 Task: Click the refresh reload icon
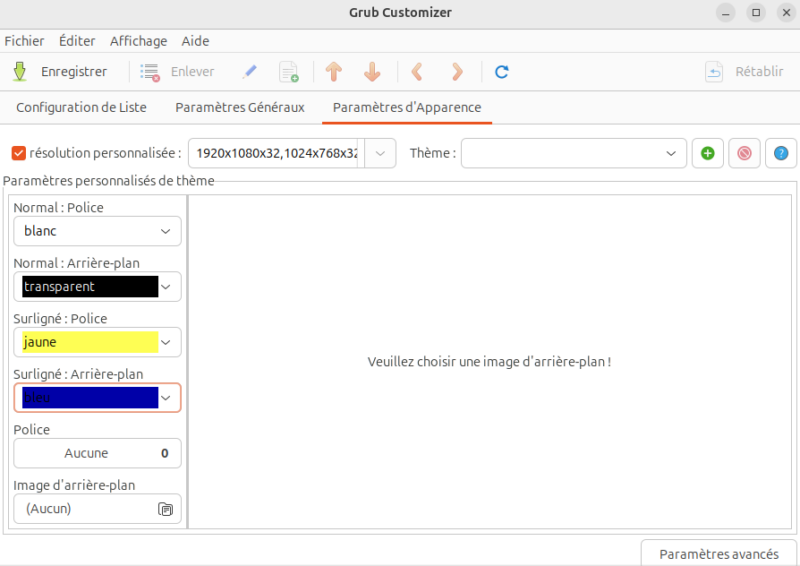point(502,72)
